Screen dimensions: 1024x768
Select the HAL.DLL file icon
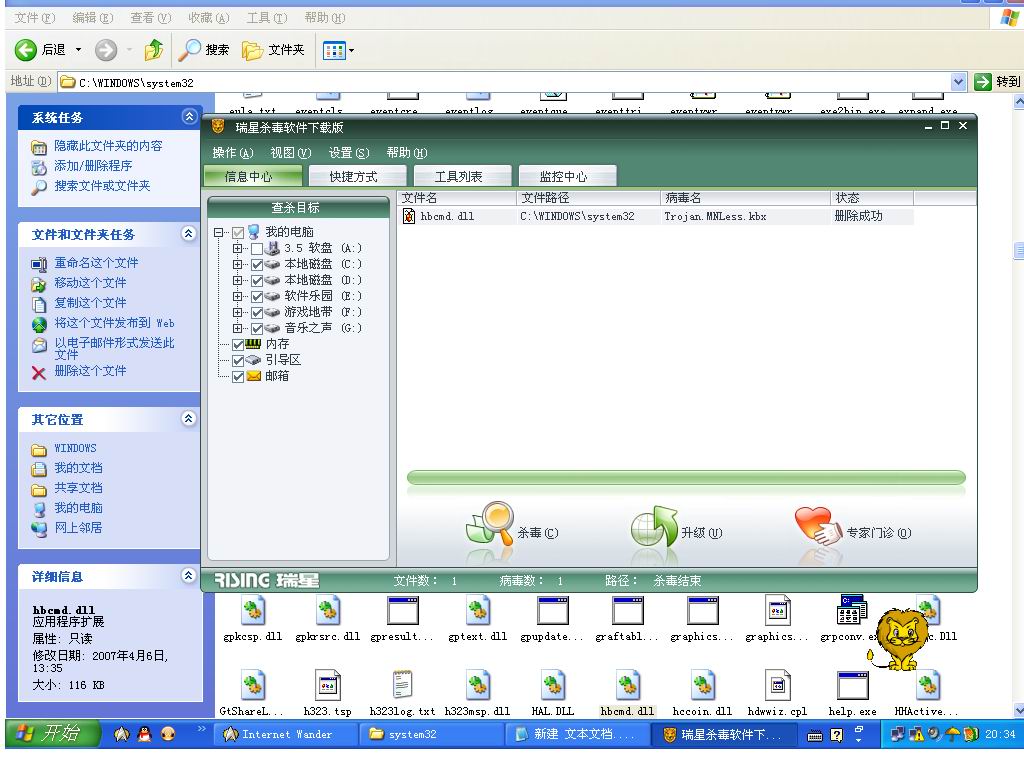[553, 685]
